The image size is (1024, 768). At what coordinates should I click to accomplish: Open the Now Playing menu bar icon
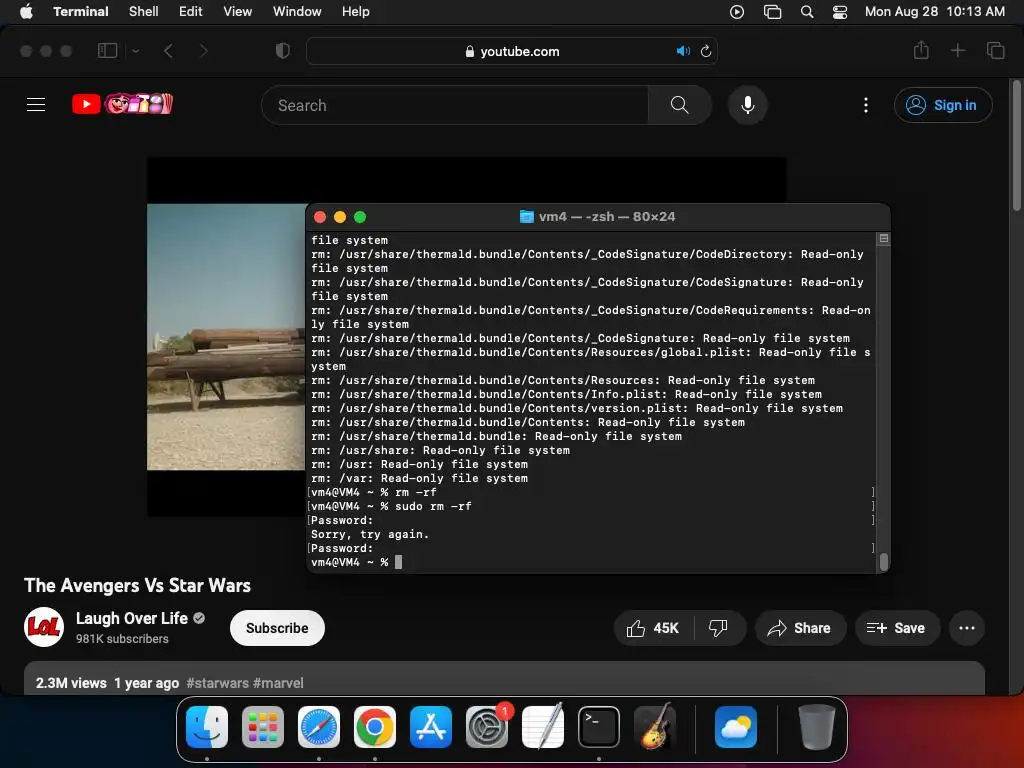click(x=737, y=12)
